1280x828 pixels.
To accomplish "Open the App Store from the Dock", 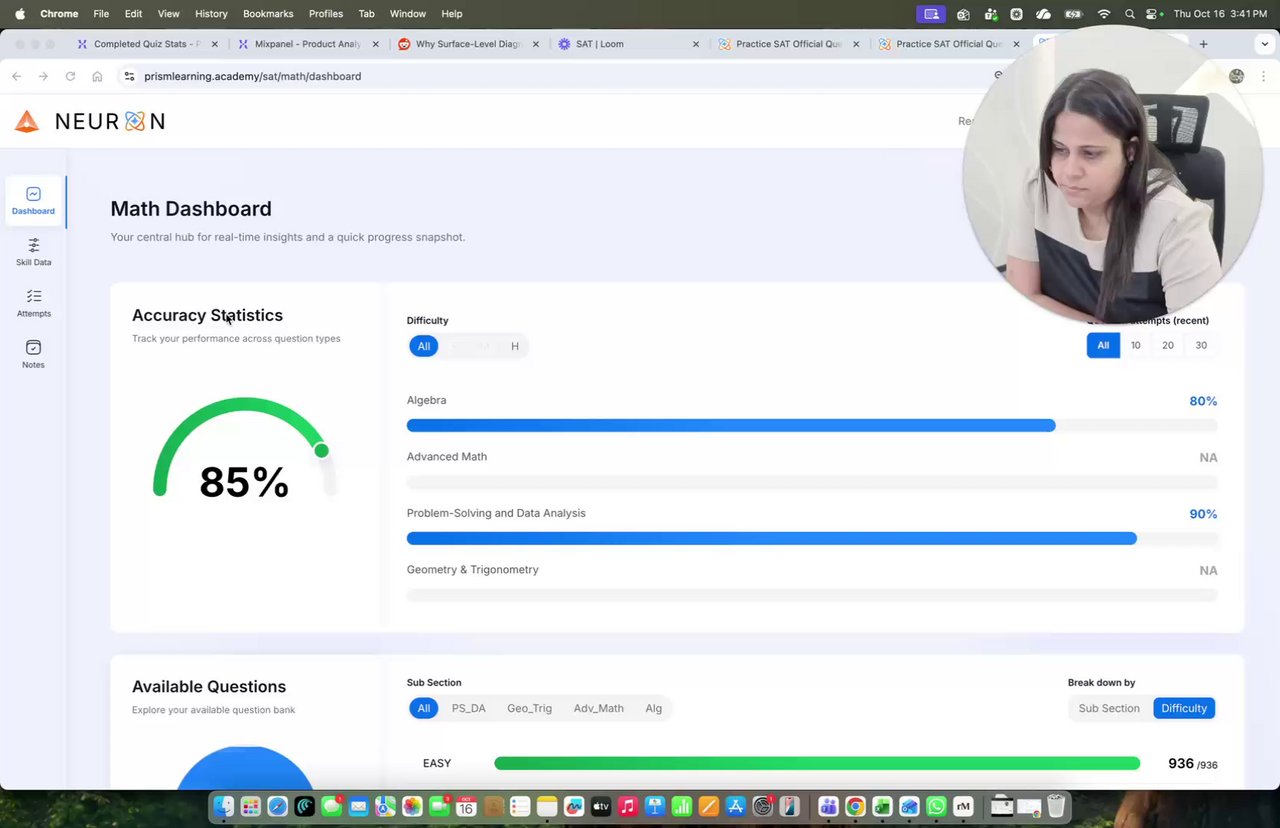I will [x=736, y=806].
